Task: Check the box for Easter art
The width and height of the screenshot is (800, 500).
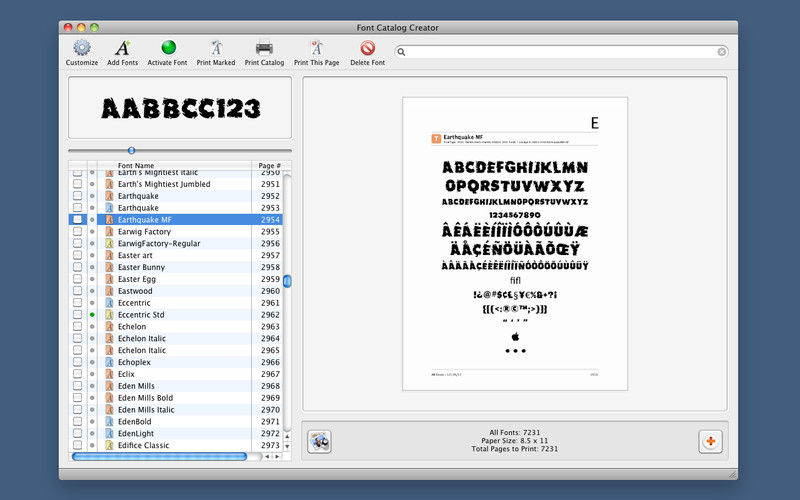Action: click(x=77, y=255)
